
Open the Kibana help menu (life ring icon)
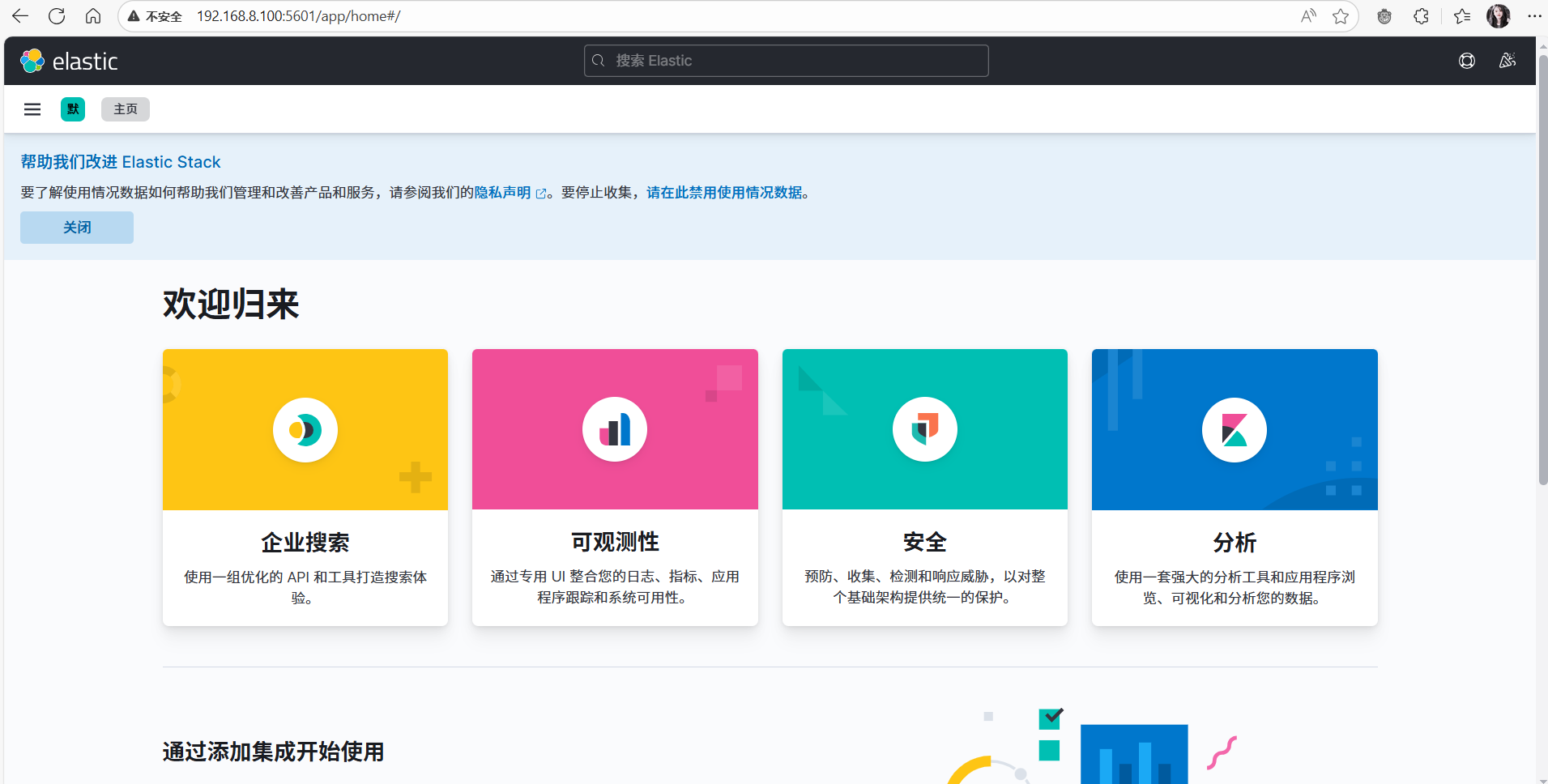(1468, 61)
